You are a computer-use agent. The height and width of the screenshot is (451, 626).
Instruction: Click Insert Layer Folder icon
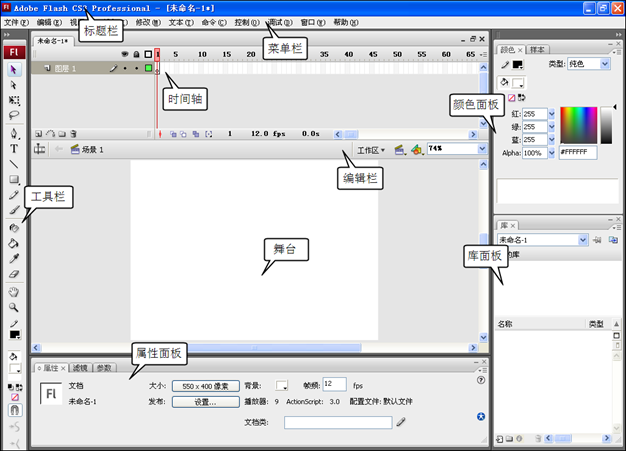62,134
